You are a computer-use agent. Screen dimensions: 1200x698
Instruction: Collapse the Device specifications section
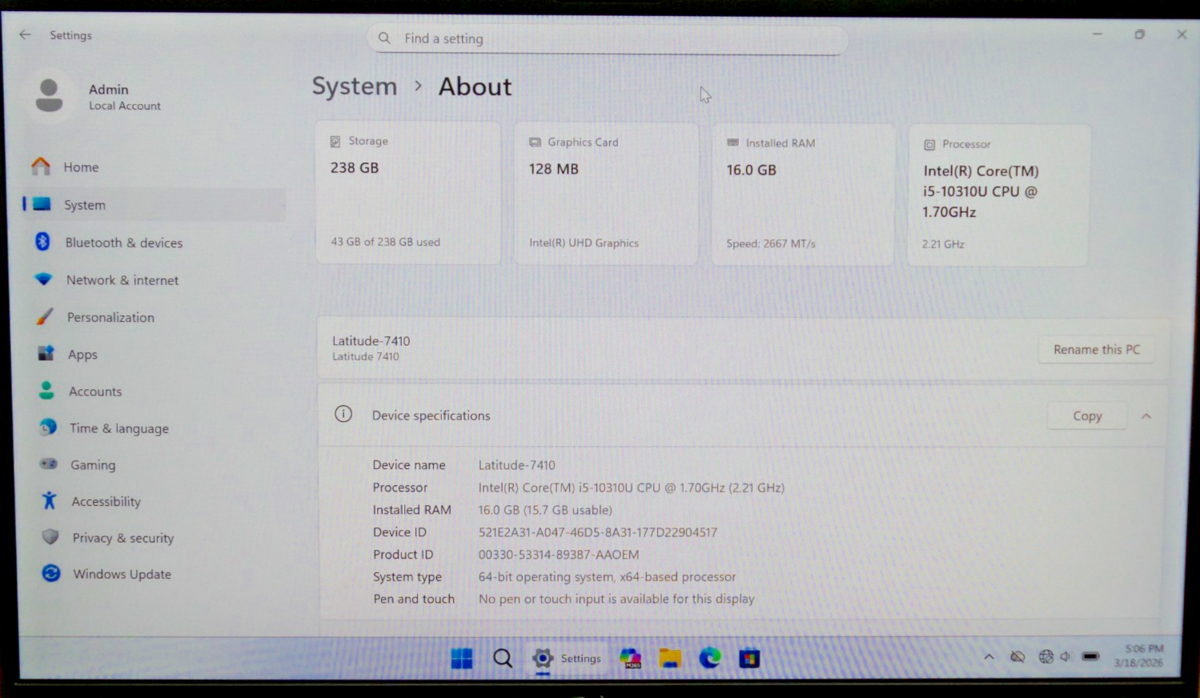pyautogui.click(x=1146, y=416)
